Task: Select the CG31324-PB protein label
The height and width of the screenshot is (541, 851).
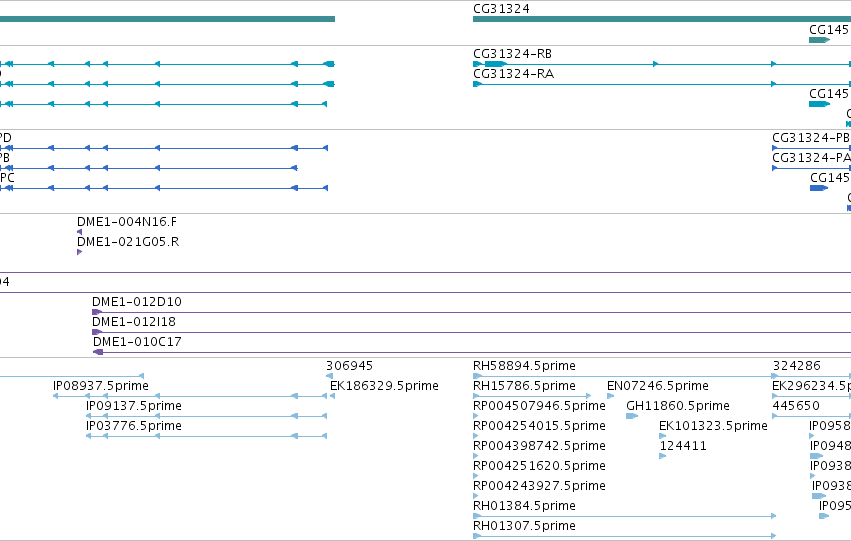Action: click(811, 138)
